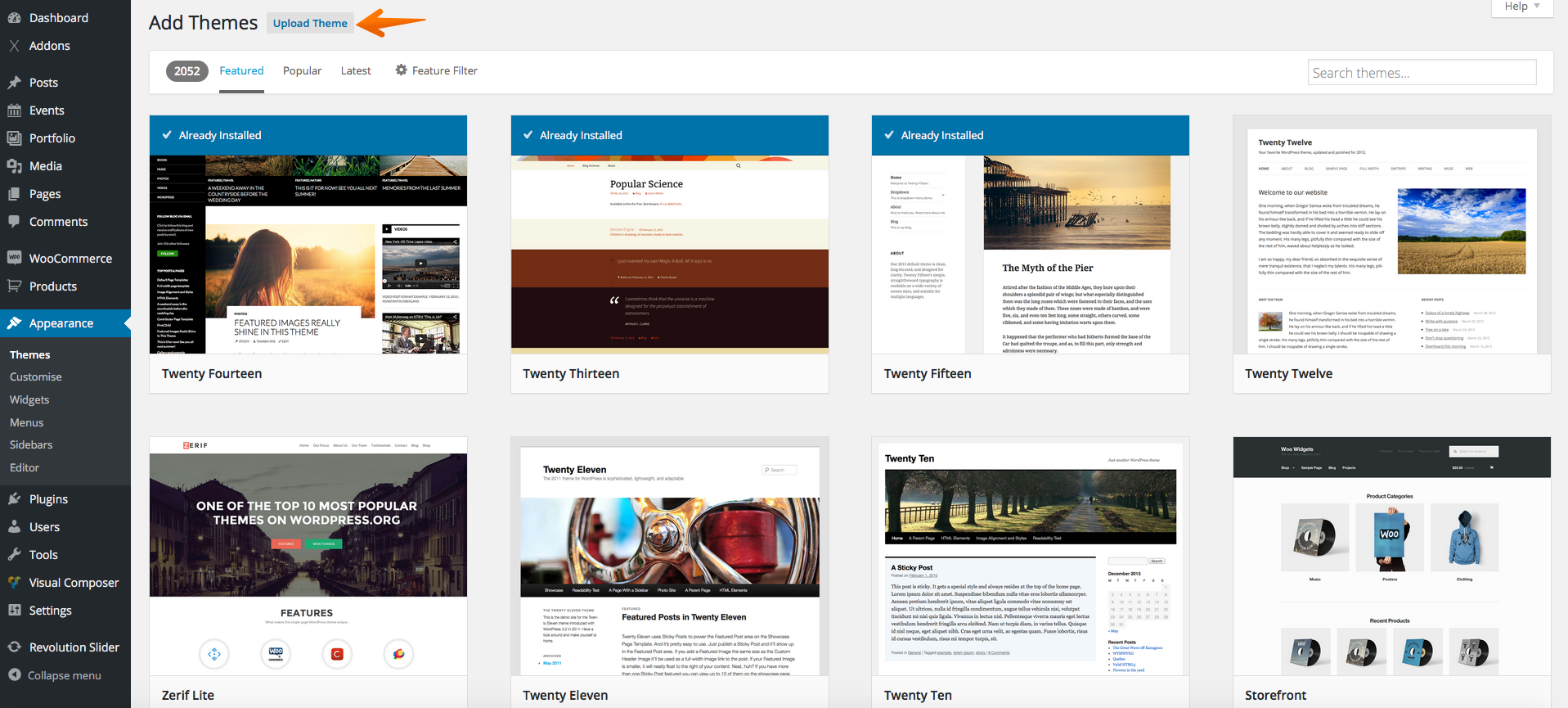This screenshot has width=1568, height=708.
Task: Click the Twenty Fifteen theme name
Action: (x=928, y=374)
